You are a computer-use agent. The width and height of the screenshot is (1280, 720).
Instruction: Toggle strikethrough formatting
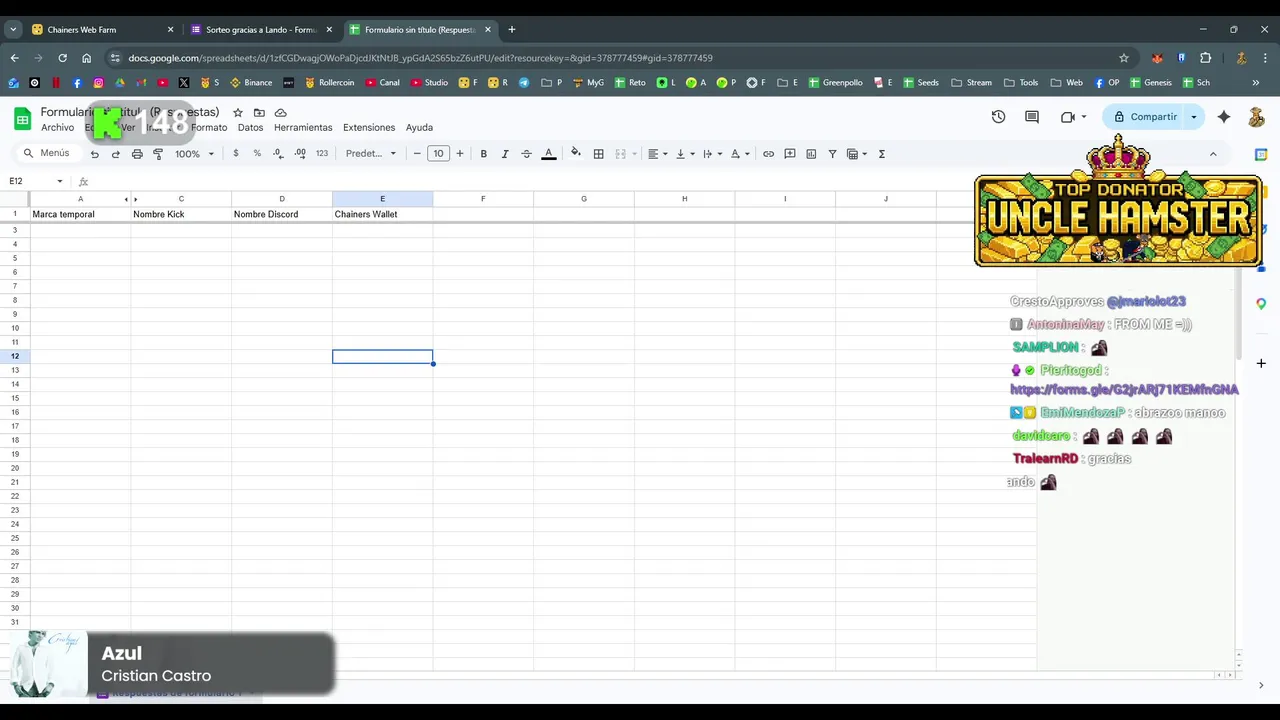click(526, 154)
